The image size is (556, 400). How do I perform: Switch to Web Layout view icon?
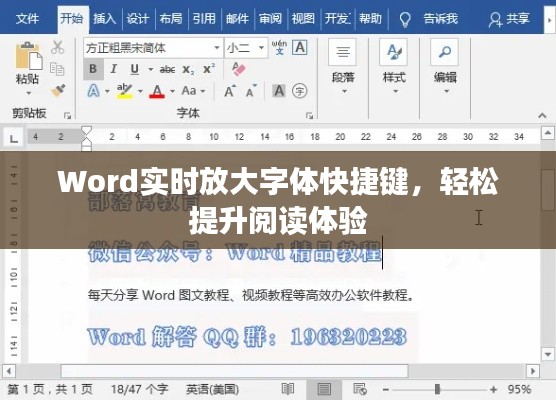coord(360,389)
